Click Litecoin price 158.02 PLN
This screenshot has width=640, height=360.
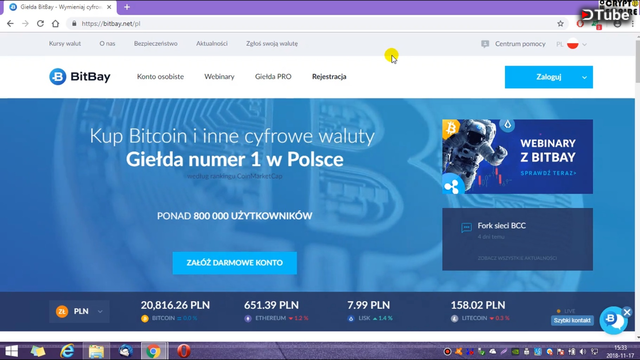click(x=478, y=305)
